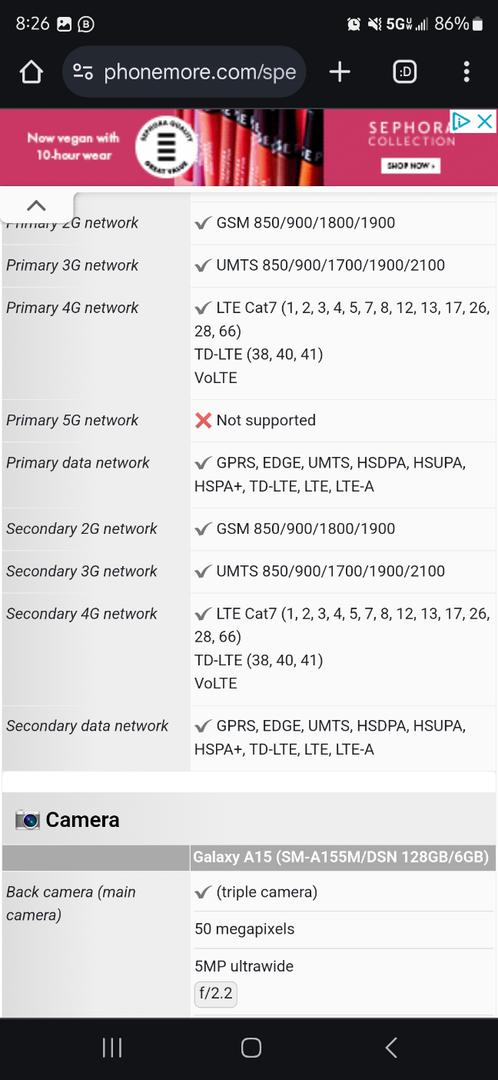The height and width of the screenshot is (1080, 498).
Task: Open the tab switcher icon
Action: tap(404, 72)
